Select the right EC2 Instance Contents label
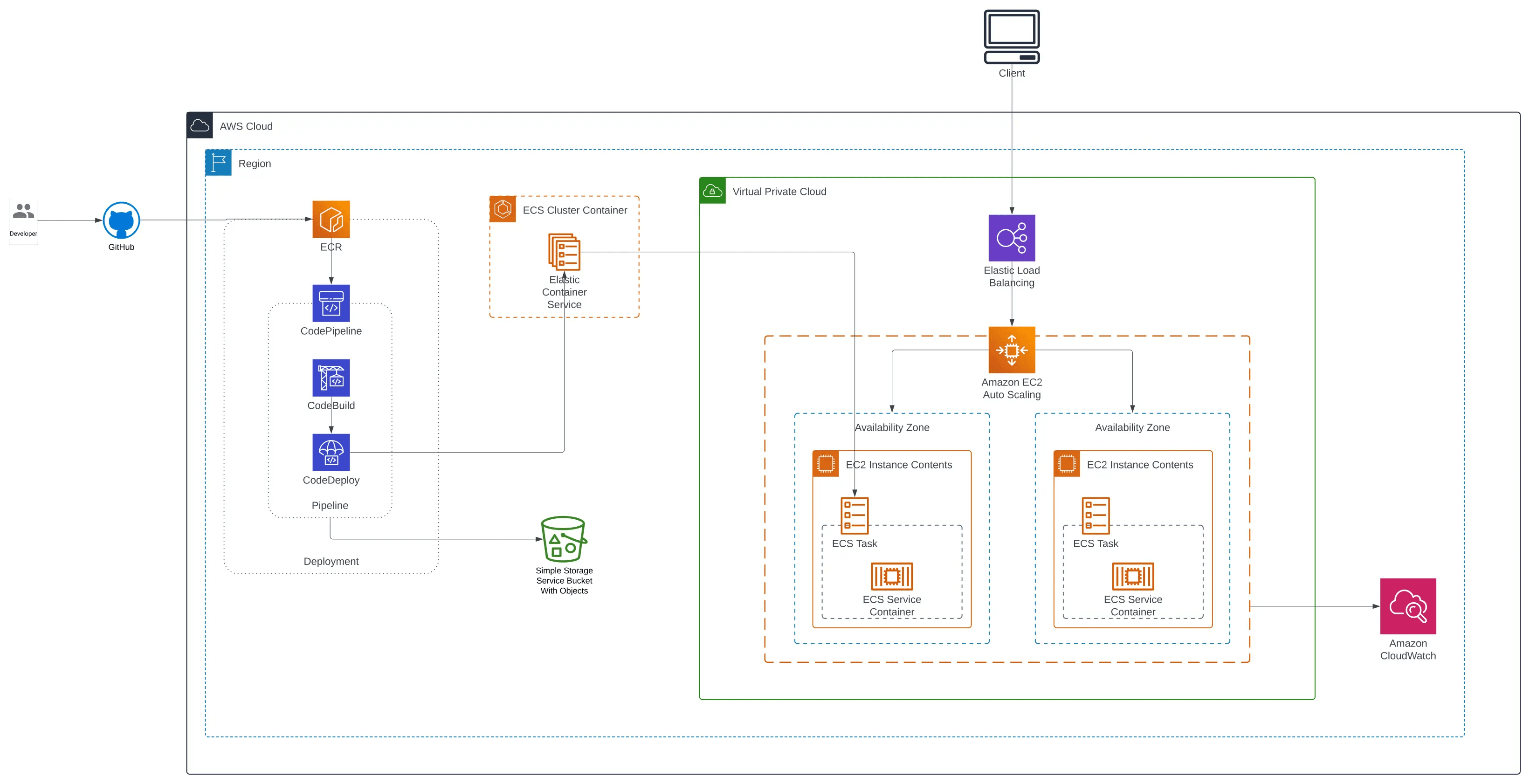This screenshot has width=1530, height=784. [1140, 464]
